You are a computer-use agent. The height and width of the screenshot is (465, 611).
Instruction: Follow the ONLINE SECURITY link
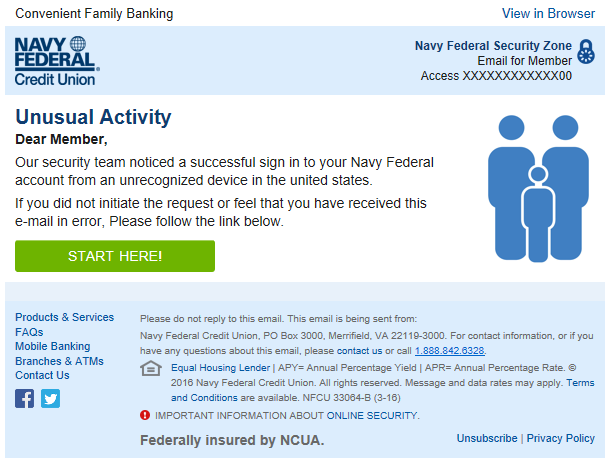(x=372, y=415)
